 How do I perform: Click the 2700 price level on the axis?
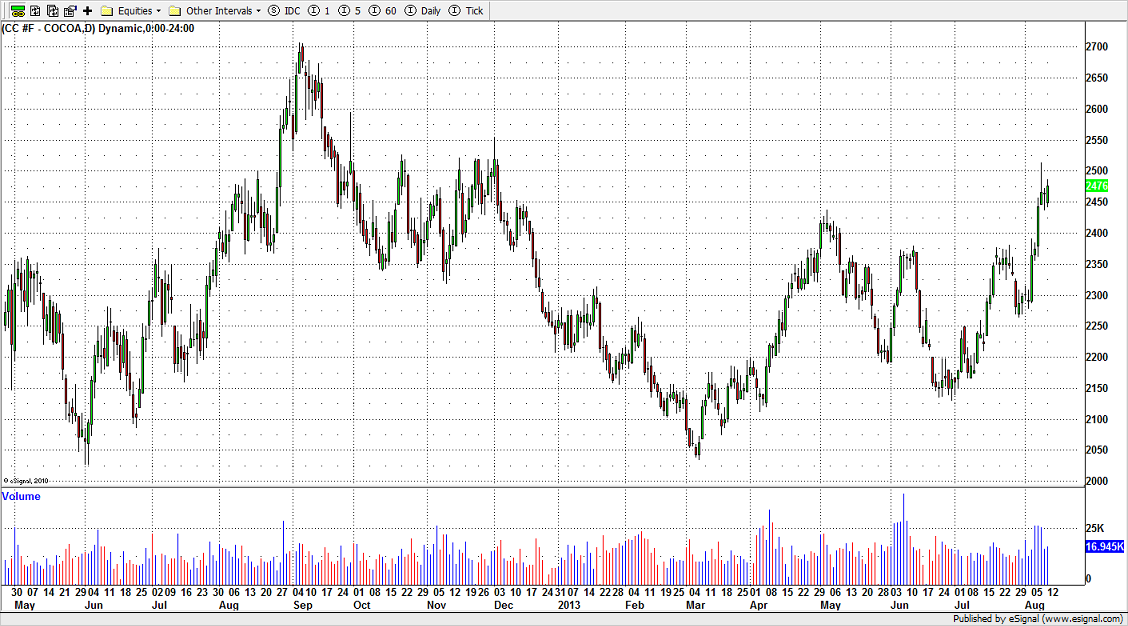(x=1096, y=47)
